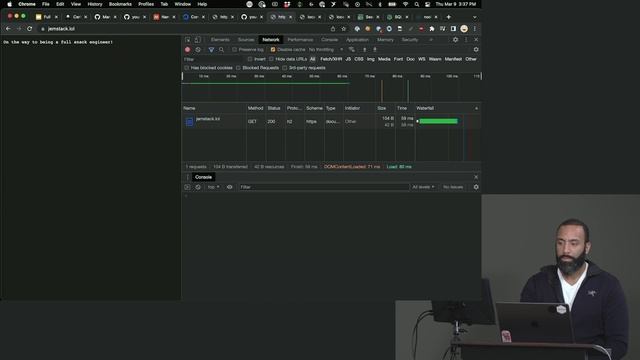Switch to the Performance tab
Image resolution: width=640 pixels, height=360 pixels.
300,40
